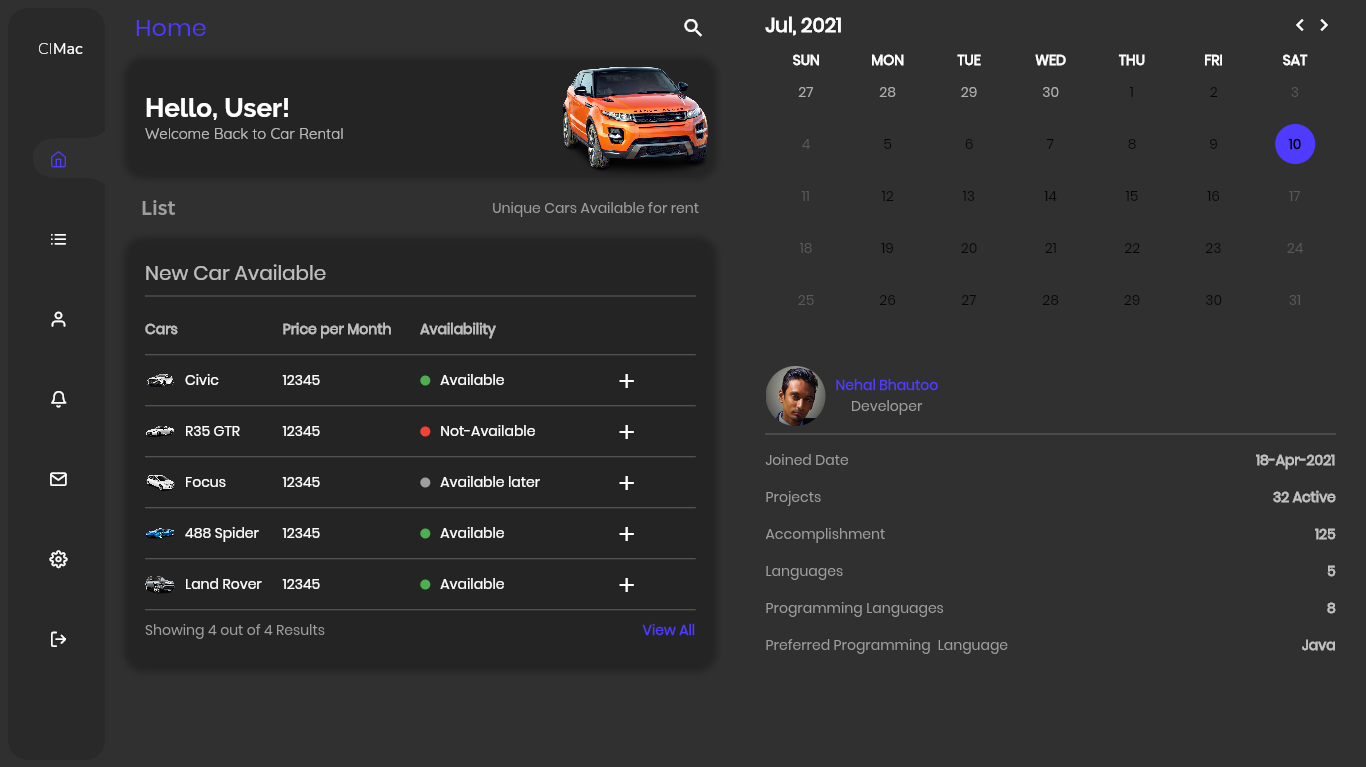Screen dimensions: 1366x767
Task: Click the SAT weekday header
Action: [1295, 60]
